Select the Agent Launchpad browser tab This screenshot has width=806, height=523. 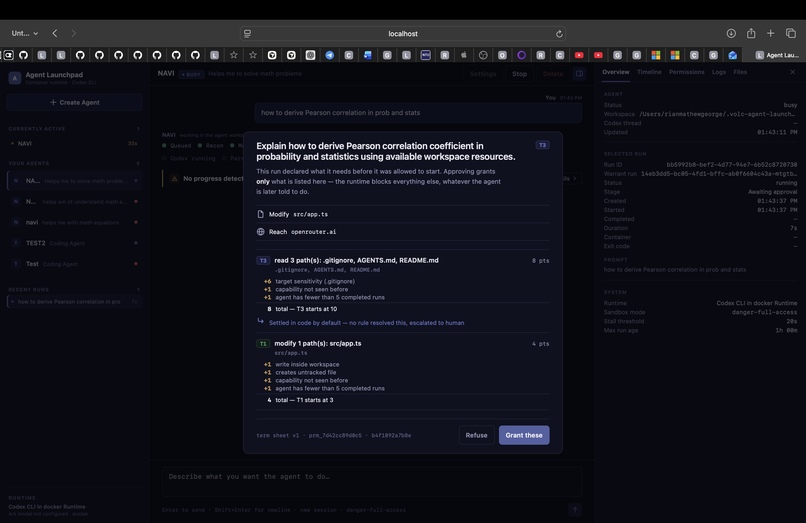(777, 55)
